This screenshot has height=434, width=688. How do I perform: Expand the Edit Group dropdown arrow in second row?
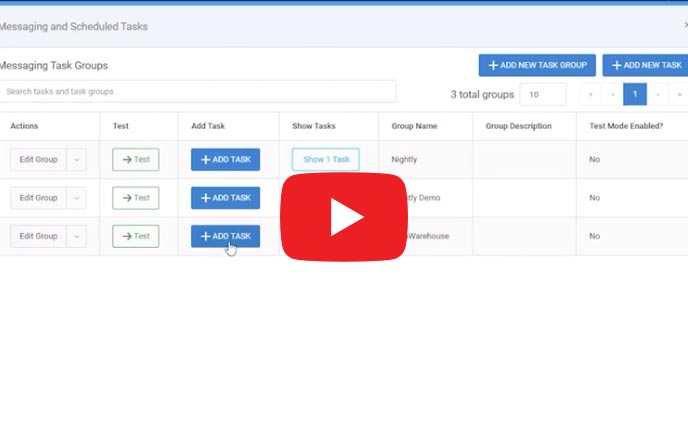77,198
